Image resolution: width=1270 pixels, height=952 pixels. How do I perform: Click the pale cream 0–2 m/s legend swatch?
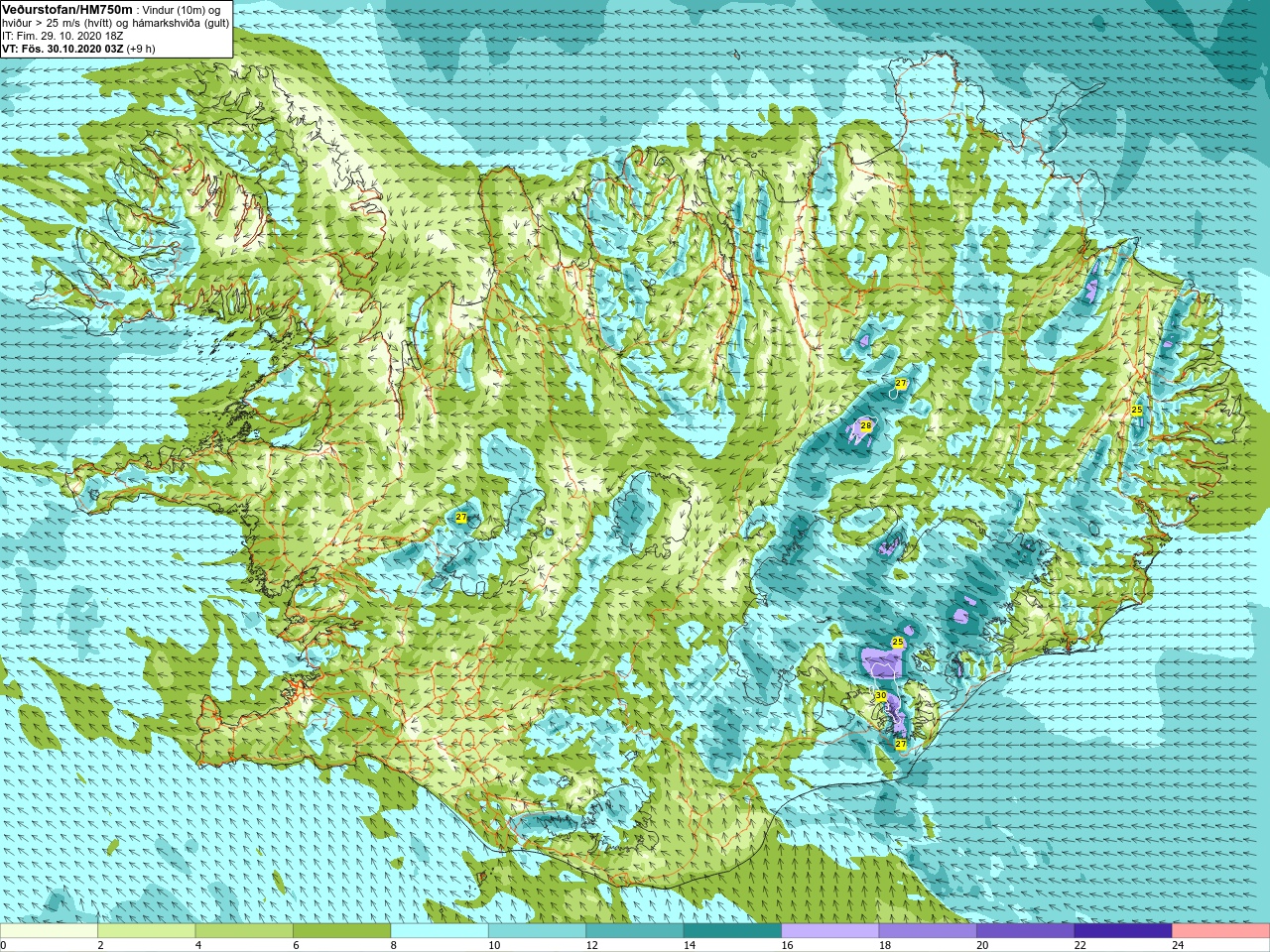click(x=49, y=931)
